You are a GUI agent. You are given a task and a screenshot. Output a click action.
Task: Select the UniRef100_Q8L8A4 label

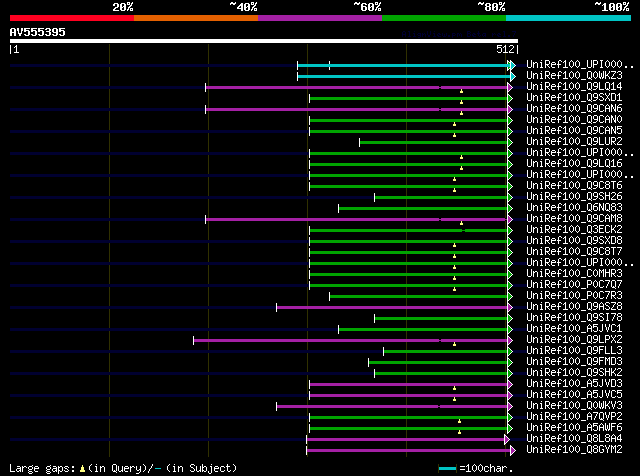click(x=574, y=439)
